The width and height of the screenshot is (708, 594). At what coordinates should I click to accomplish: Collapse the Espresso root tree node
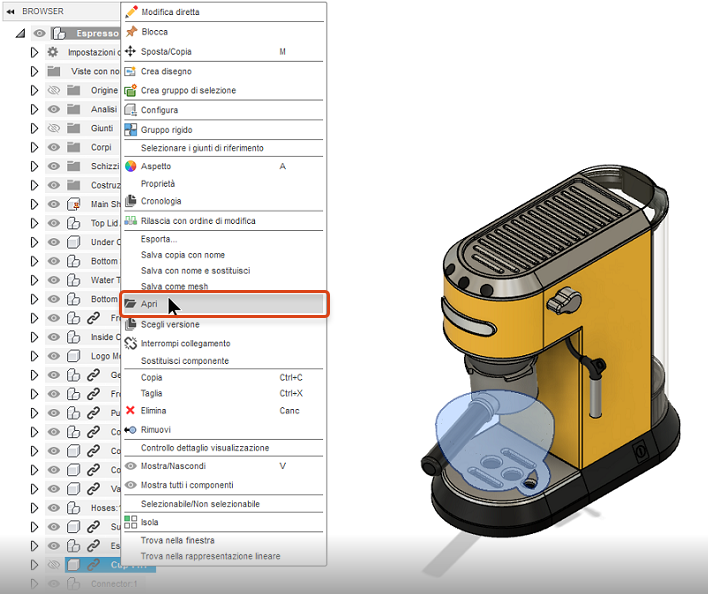(x=20, y=33)
